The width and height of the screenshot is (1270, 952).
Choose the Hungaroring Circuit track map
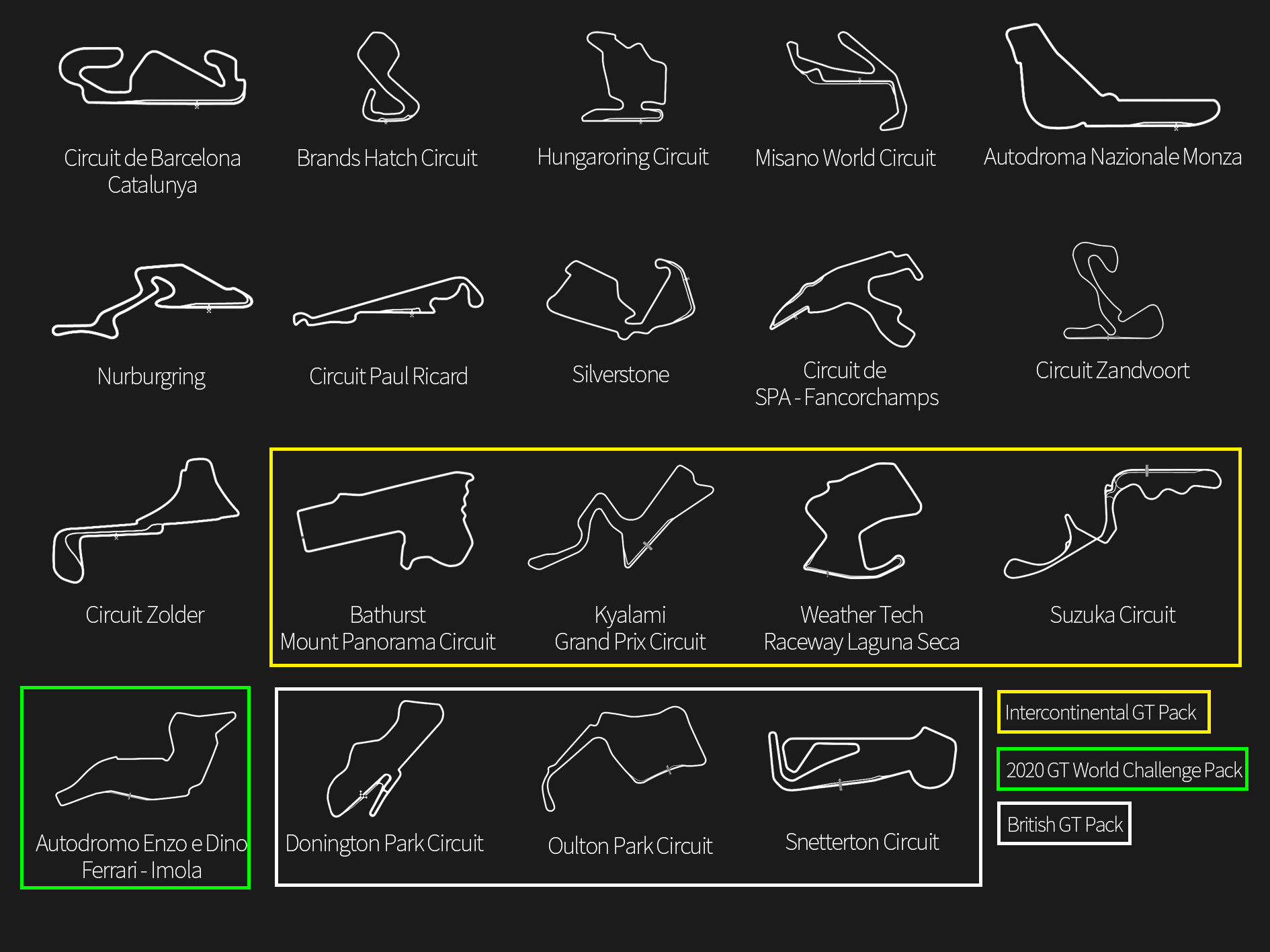click(x=624, y=77)
